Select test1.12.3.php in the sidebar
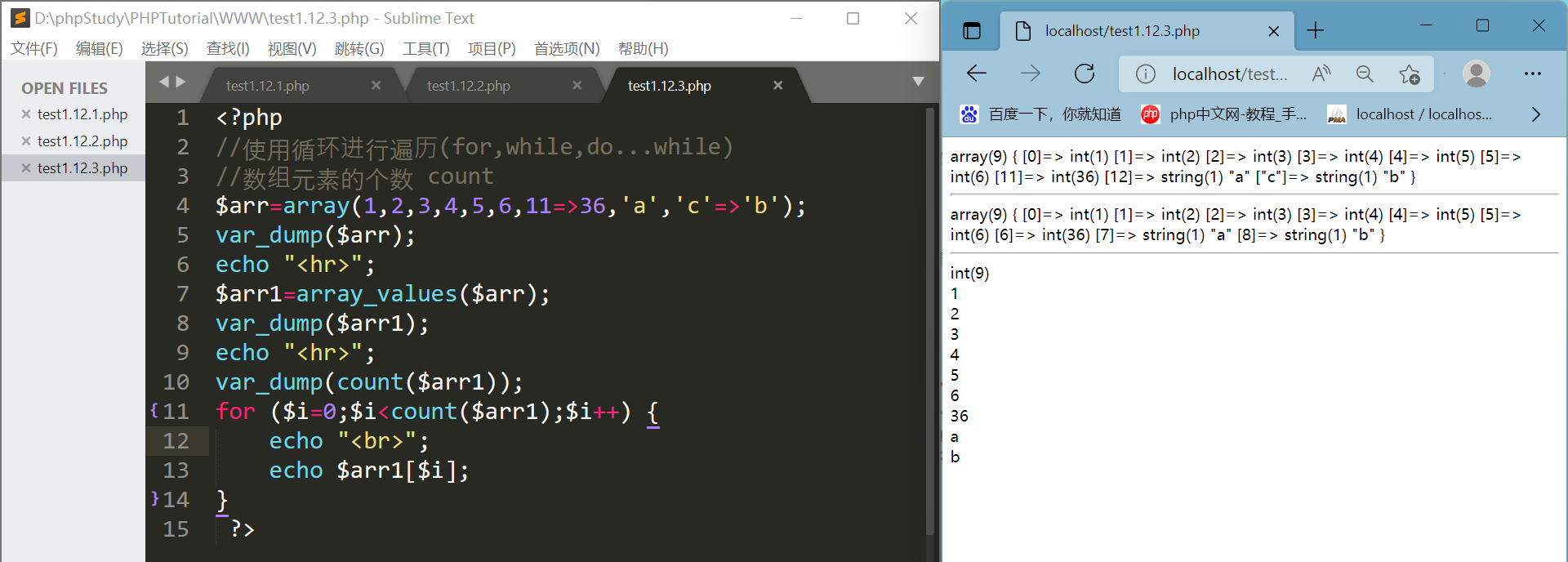This screenshot has height=562, width=1568. [x=82, y=168]
